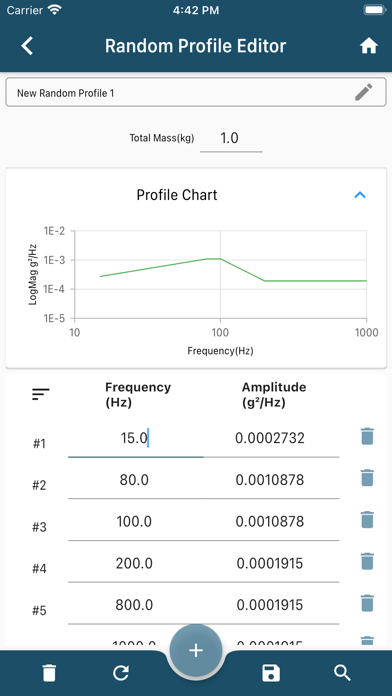Collapse the Profile Chart panel

coord(360,195)
